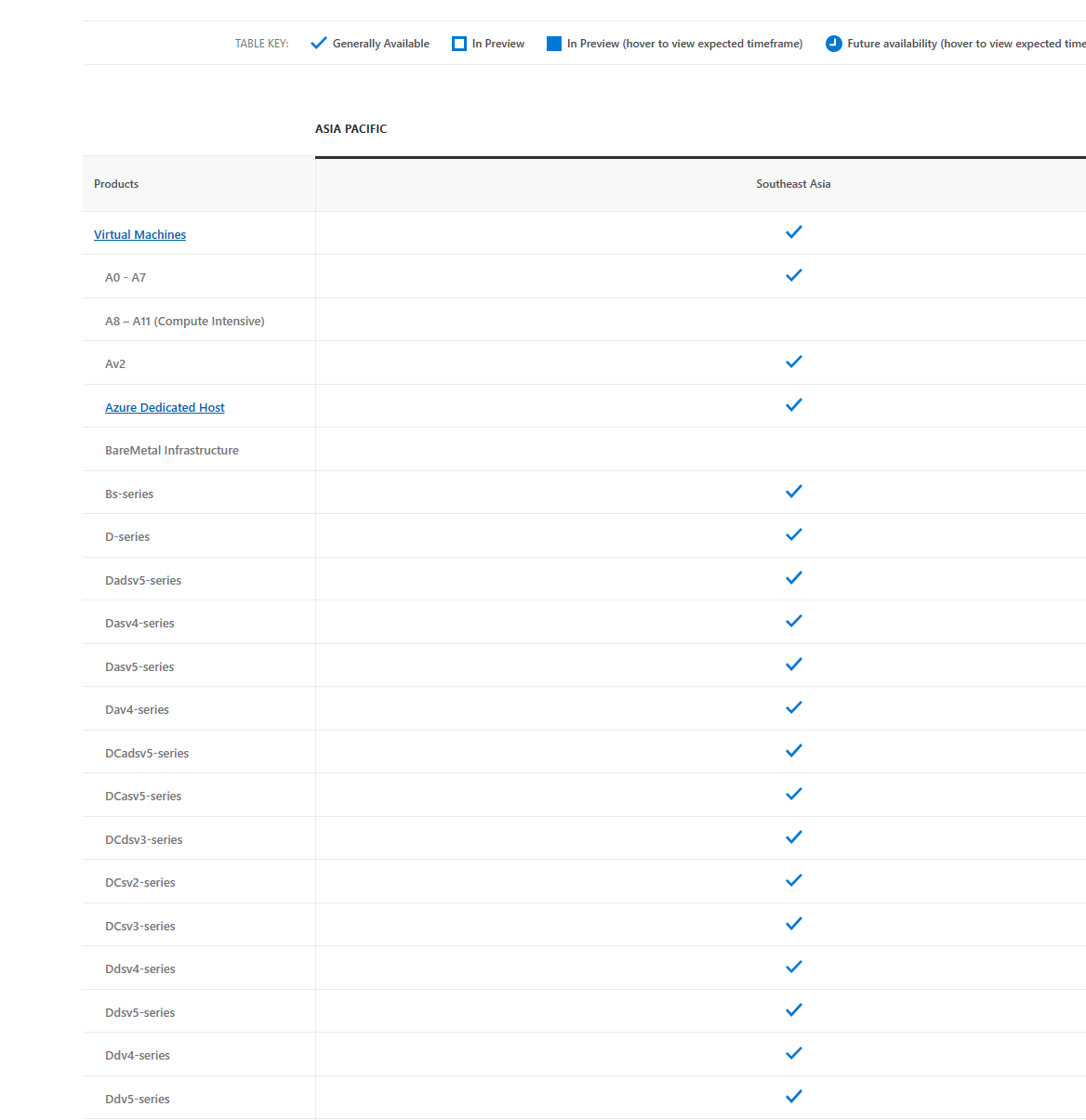Screen dimensions: 1086x1120
Task: Click the Southeast Asia column header
Action: [793, 184]
